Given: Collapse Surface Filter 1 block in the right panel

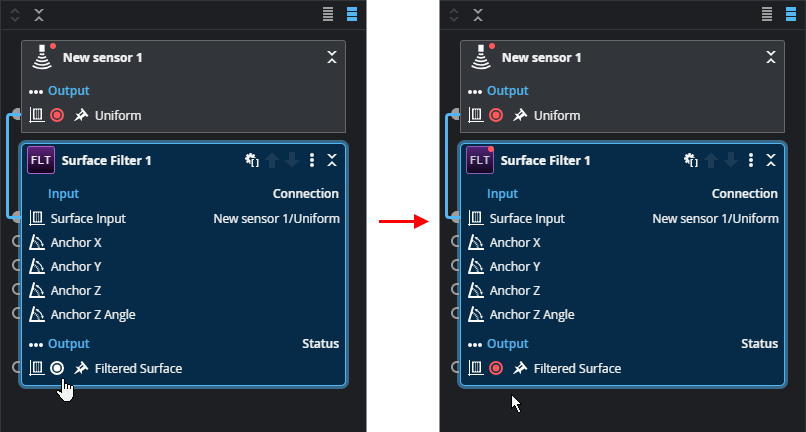Looking at the screenshot, I should click(771, 160).
